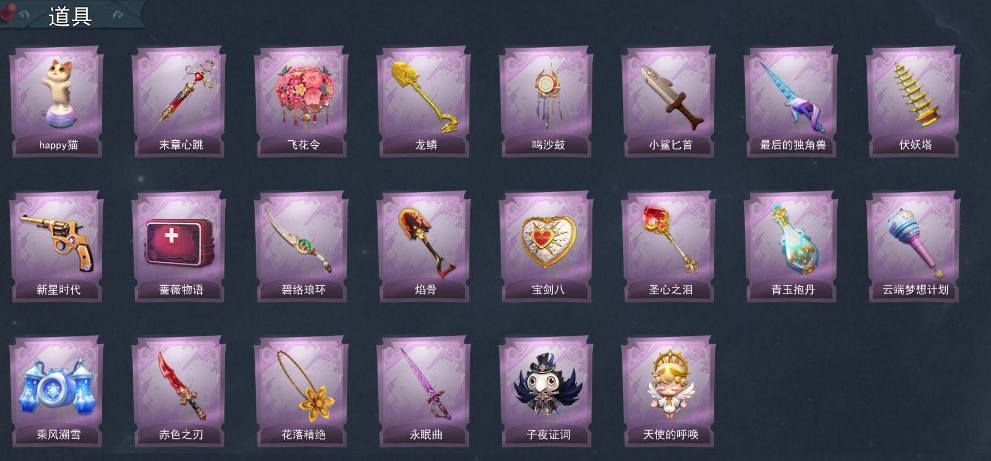Select the 圣心之泪 ruby scepter
This screenshot has height=461, width=991.
(669, 247)
